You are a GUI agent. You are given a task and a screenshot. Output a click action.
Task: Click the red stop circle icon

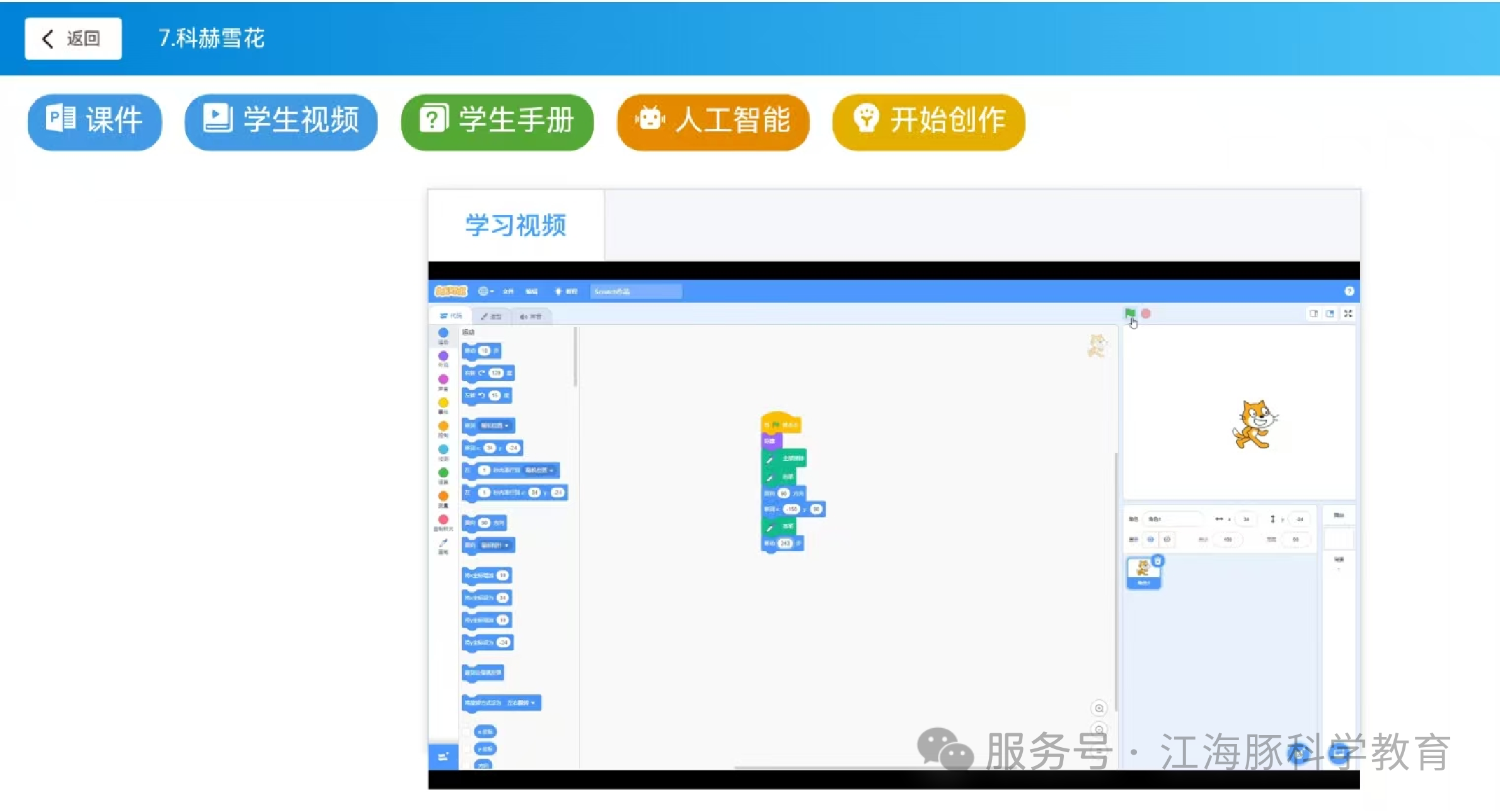click(1146, 313)
